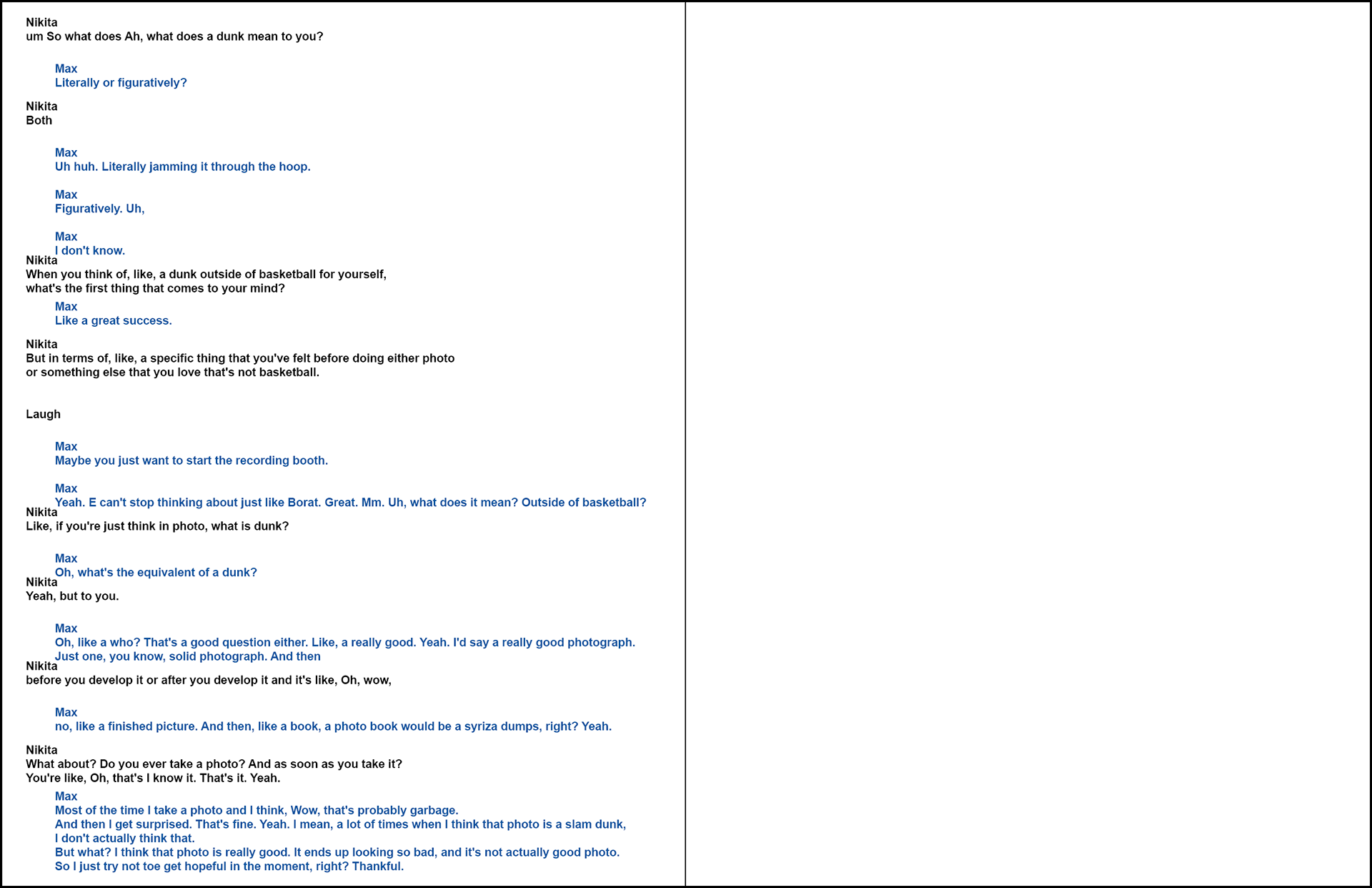
Task: Click Nikita's reply 'Both'
Action: tap(39, 120)
